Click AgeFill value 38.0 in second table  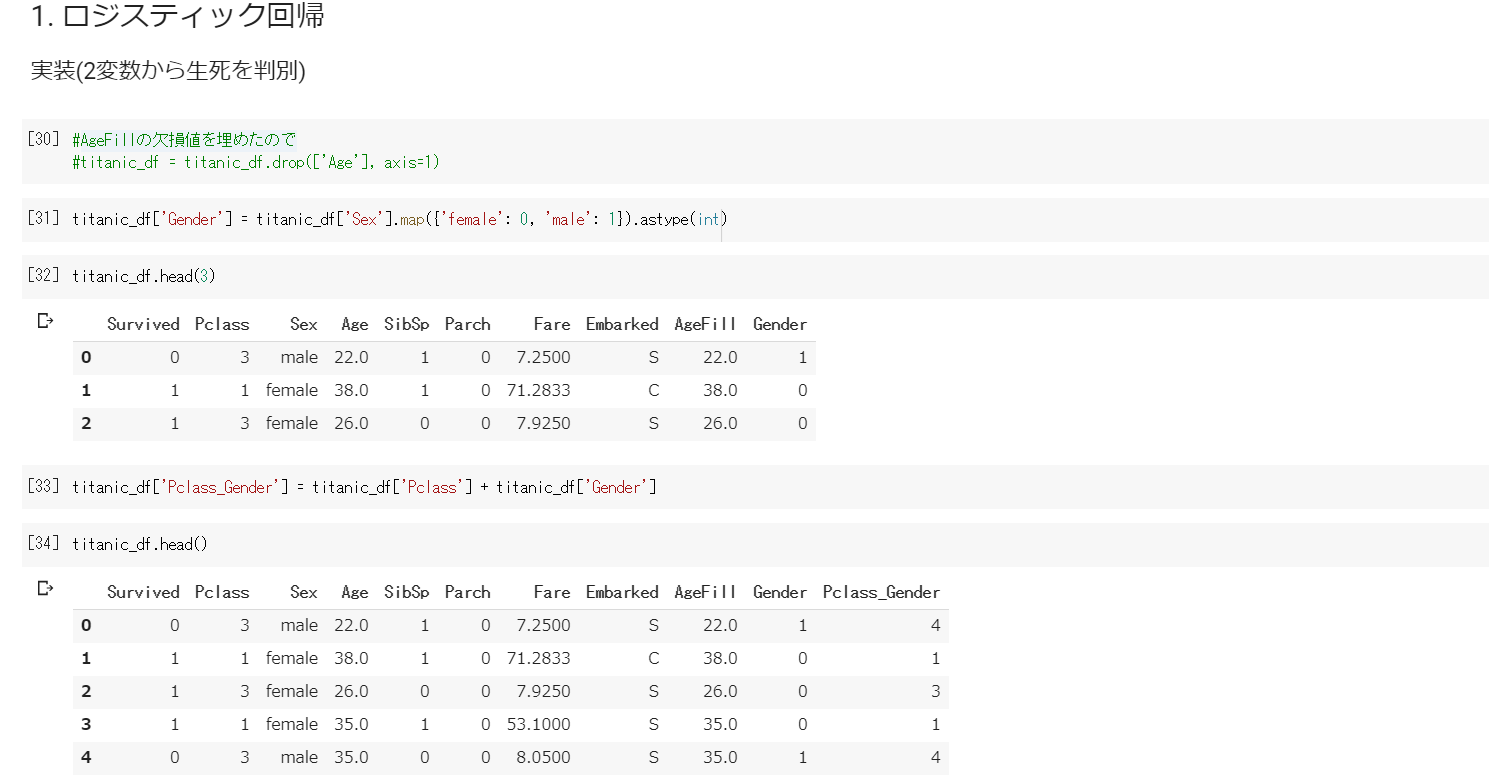tap(720, 658)
